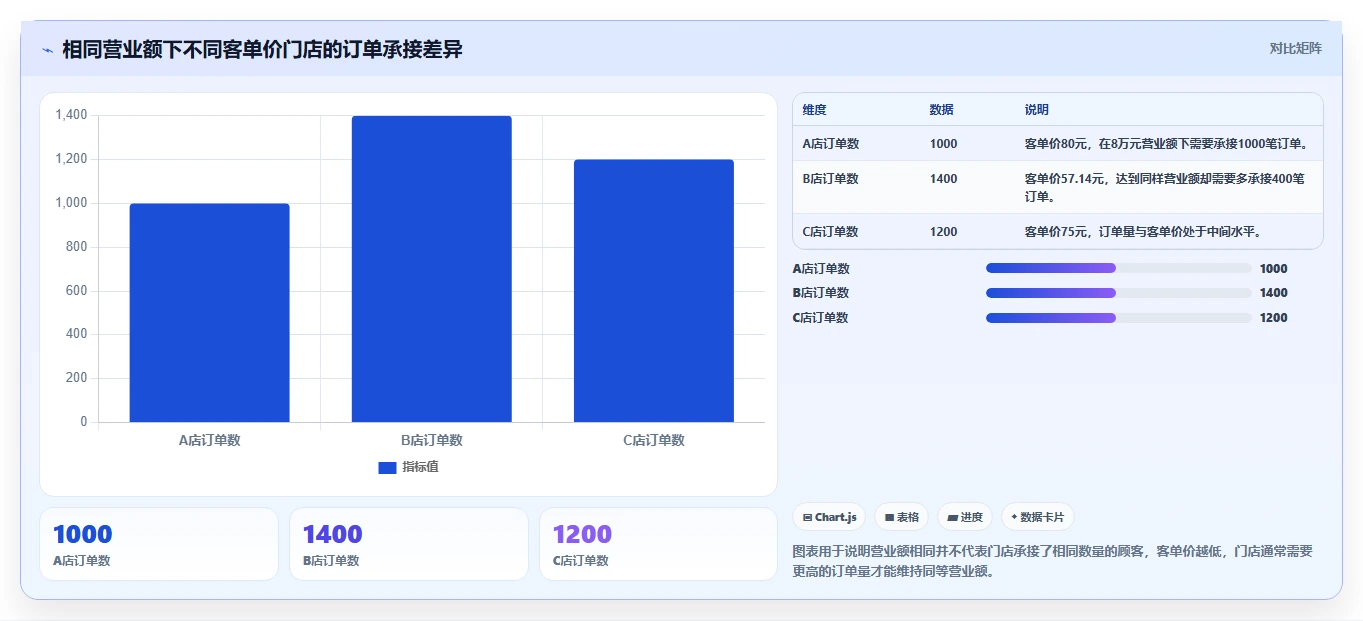Click the Chart.js chip

[829, 517]
